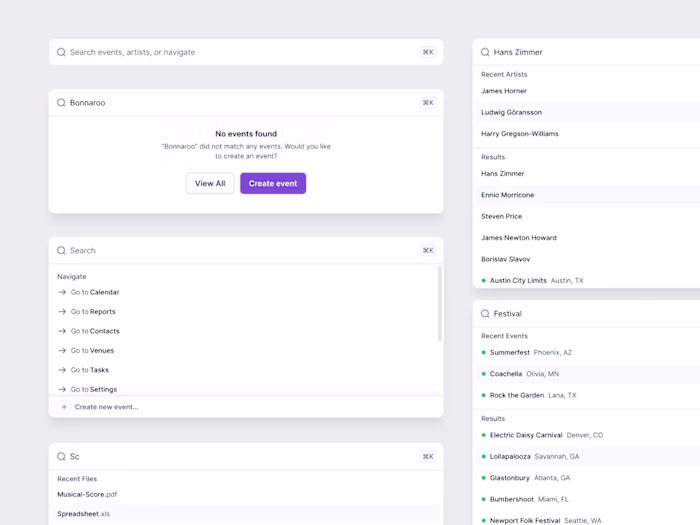Click the ⌘K badge in the Bonnaroo search bar
The height and width of the screenshot is (525, 700).
point(428,103)
